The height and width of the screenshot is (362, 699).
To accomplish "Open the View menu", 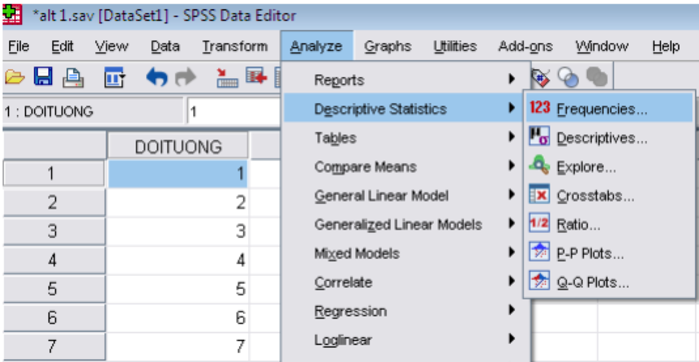I will [111, 46].
